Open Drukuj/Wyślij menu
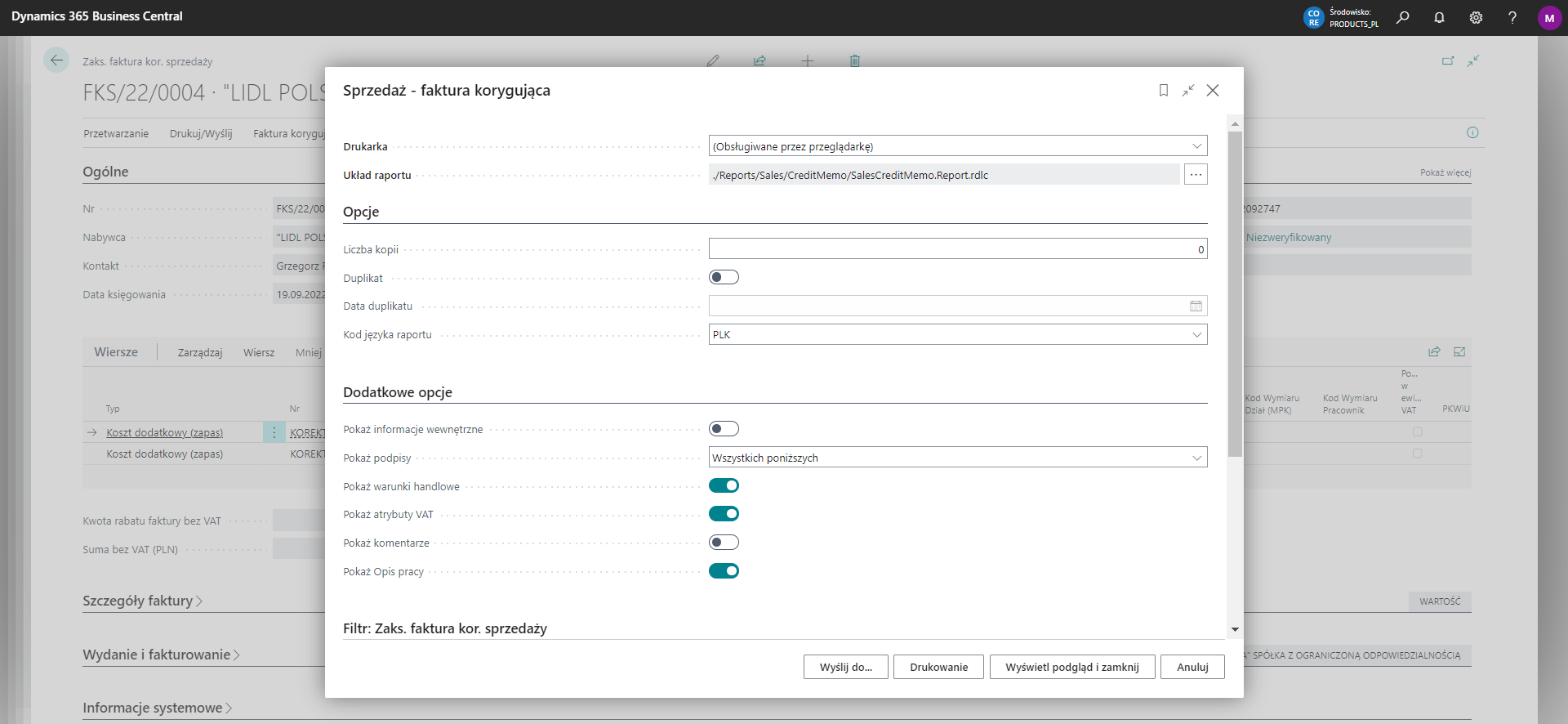 coord(201,133)
